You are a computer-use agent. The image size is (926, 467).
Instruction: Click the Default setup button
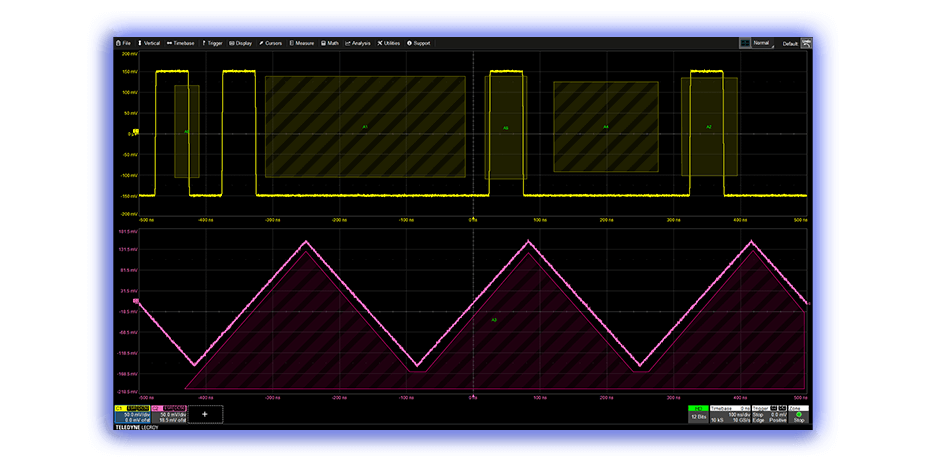click(x=790, y=44)
